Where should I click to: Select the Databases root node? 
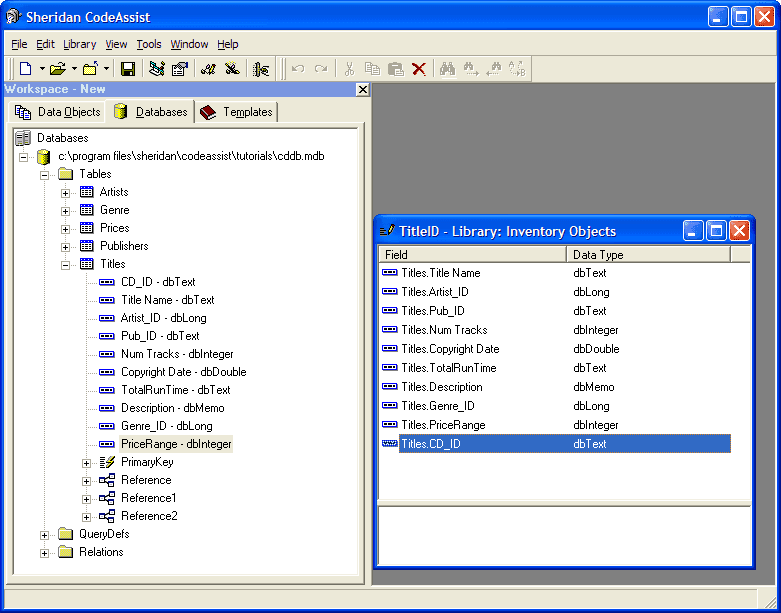62,138
